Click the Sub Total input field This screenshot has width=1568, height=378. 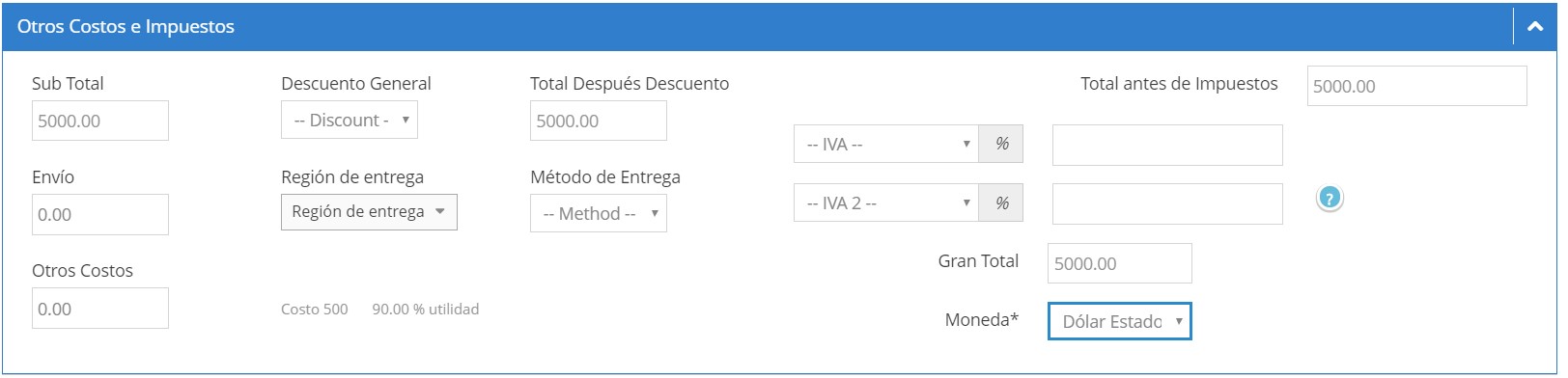coord(100,121)
